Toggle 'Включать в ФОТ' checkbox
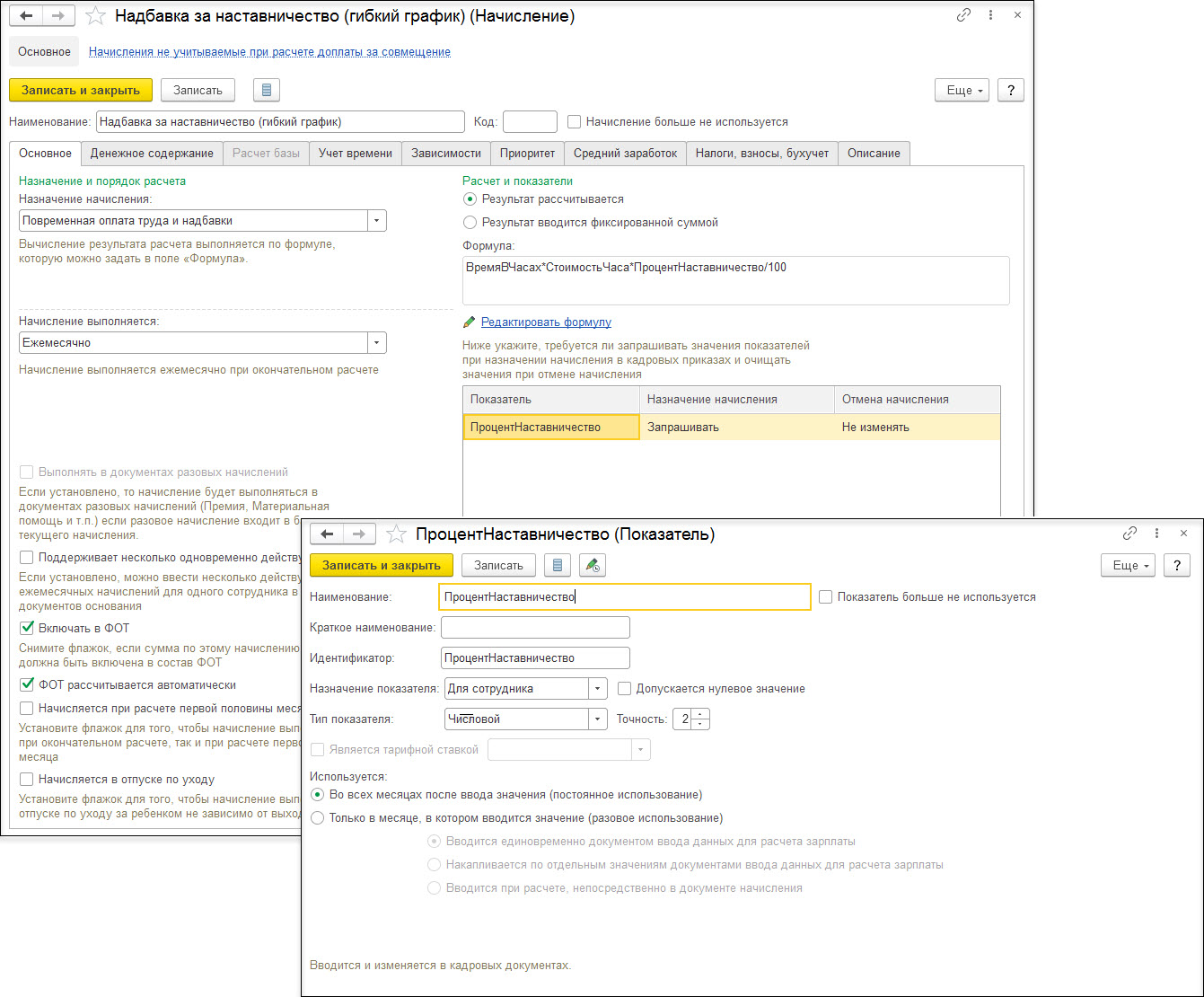Screen dimensions: 1204x997 coord(27,628)
